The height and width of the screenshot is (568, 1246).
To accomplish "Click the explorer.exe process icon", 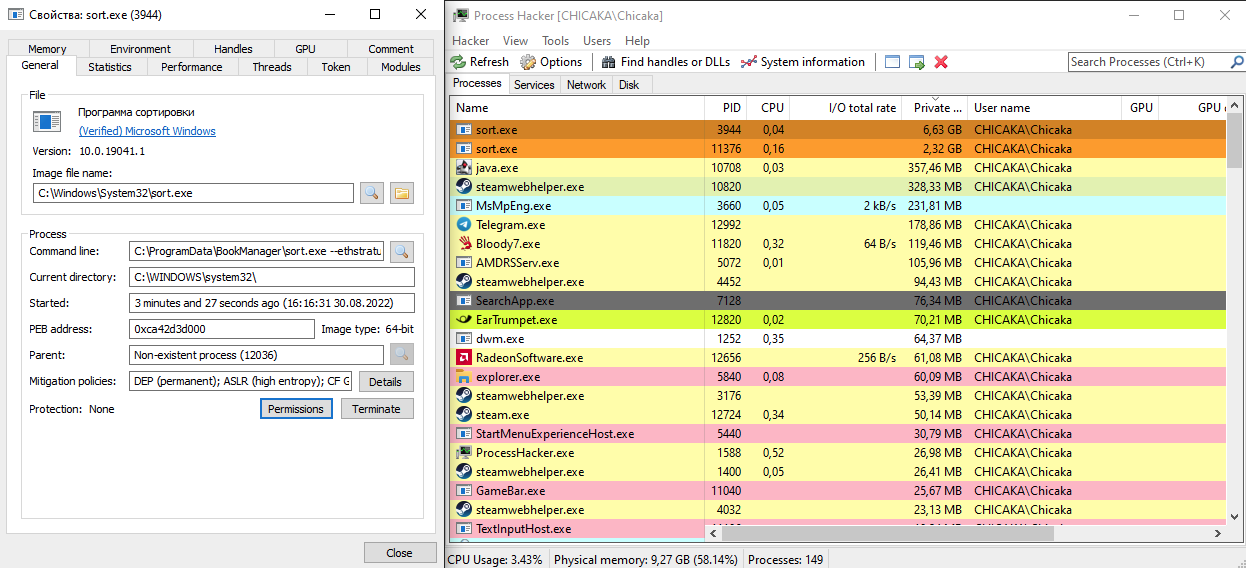I will [x=464, y=377].
